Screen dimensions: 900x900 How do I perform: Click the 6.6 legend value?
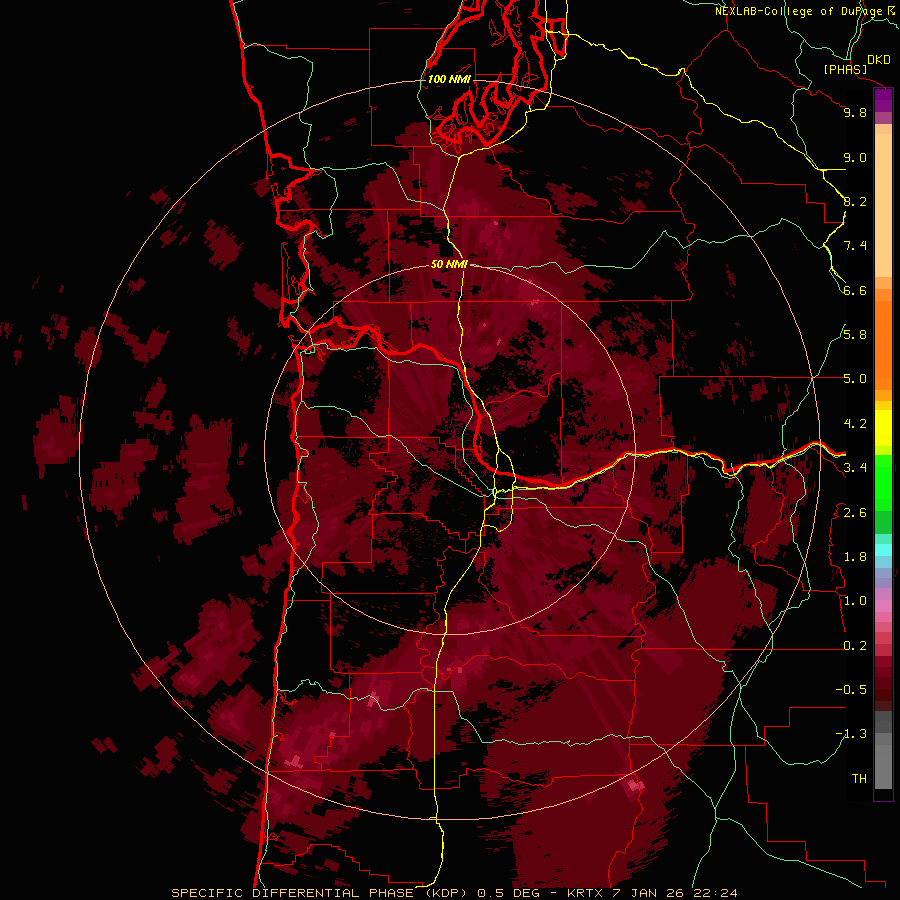pyautogui.click(x=855, y=290)
